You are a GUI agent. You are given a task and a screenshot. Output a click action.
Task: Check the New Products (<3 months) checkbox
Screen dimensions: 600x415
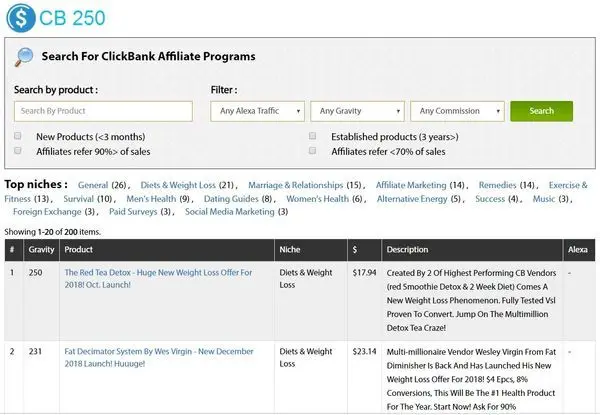[18, 136]
